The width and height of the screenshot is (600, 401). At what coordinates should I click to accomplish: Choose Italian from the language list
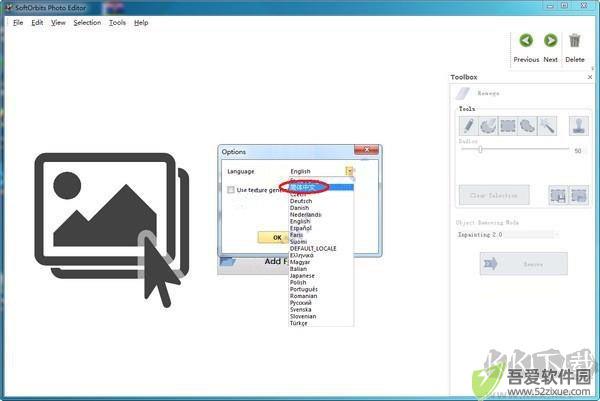point(321,269)
